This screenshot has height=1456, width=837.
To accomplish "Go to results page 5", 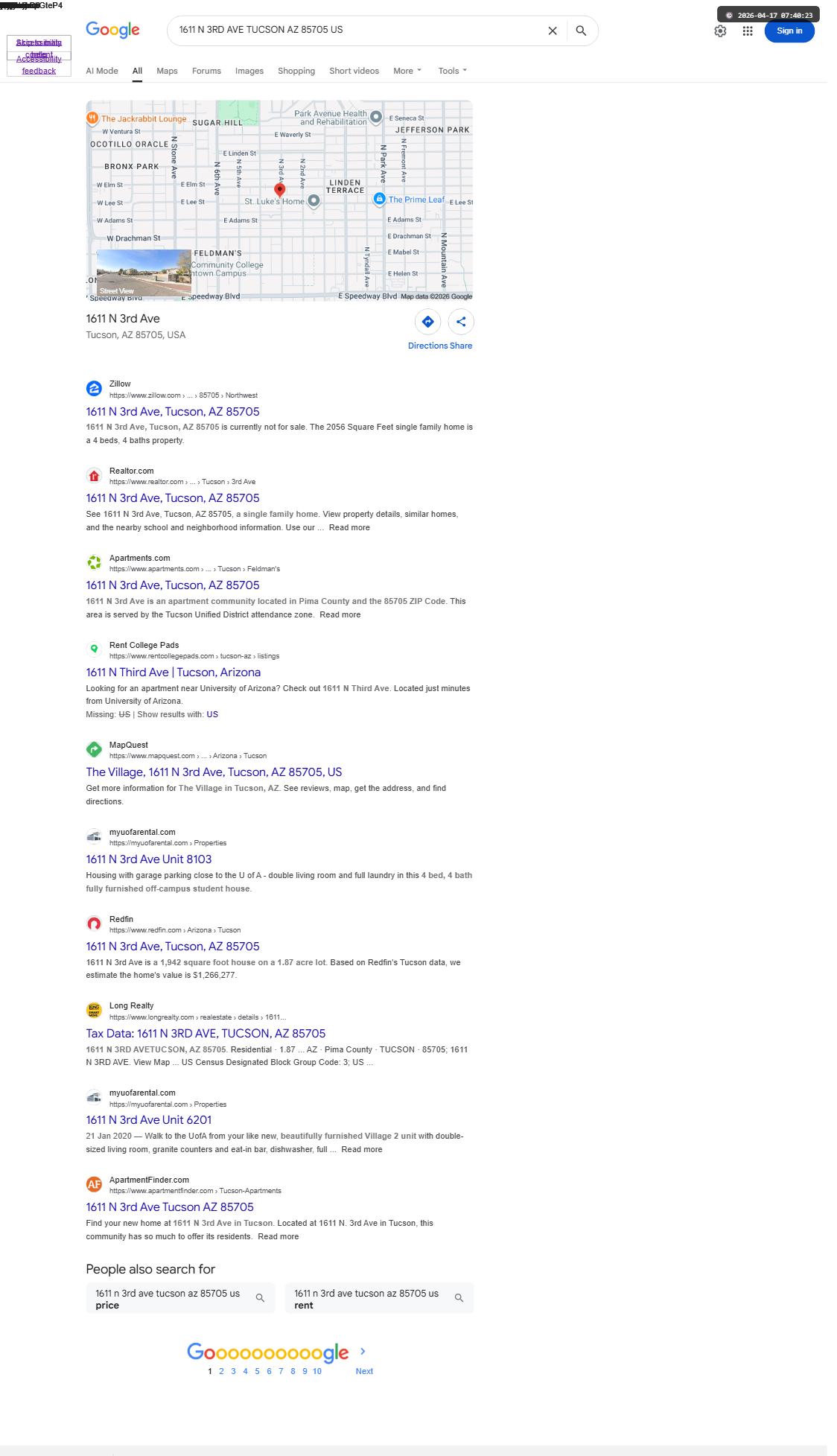I will (x=257, y=1371).
